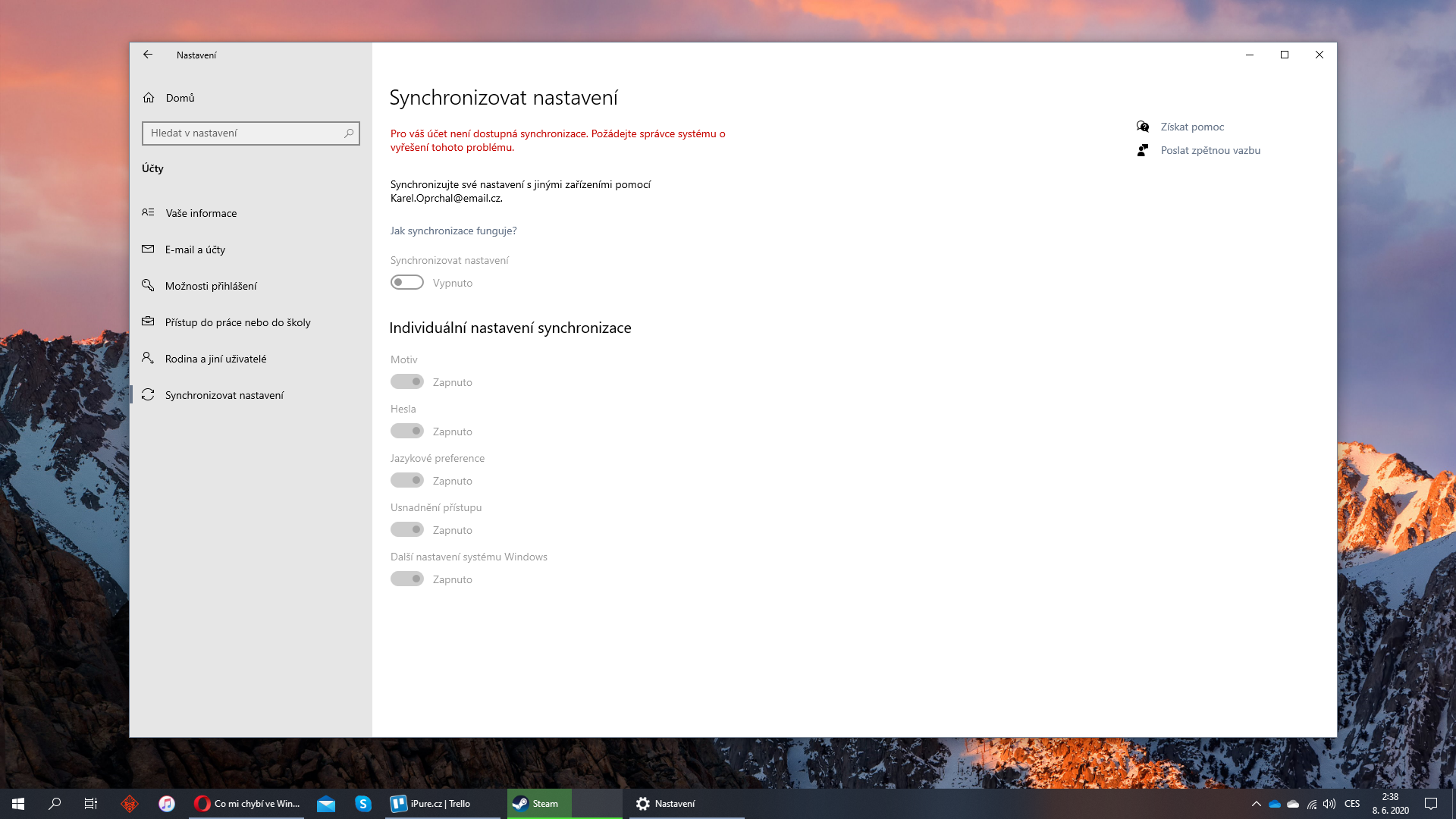Click the search magnifier in settings box
1456x819 pixels.
pyautogui.click(x=349, y=133)
